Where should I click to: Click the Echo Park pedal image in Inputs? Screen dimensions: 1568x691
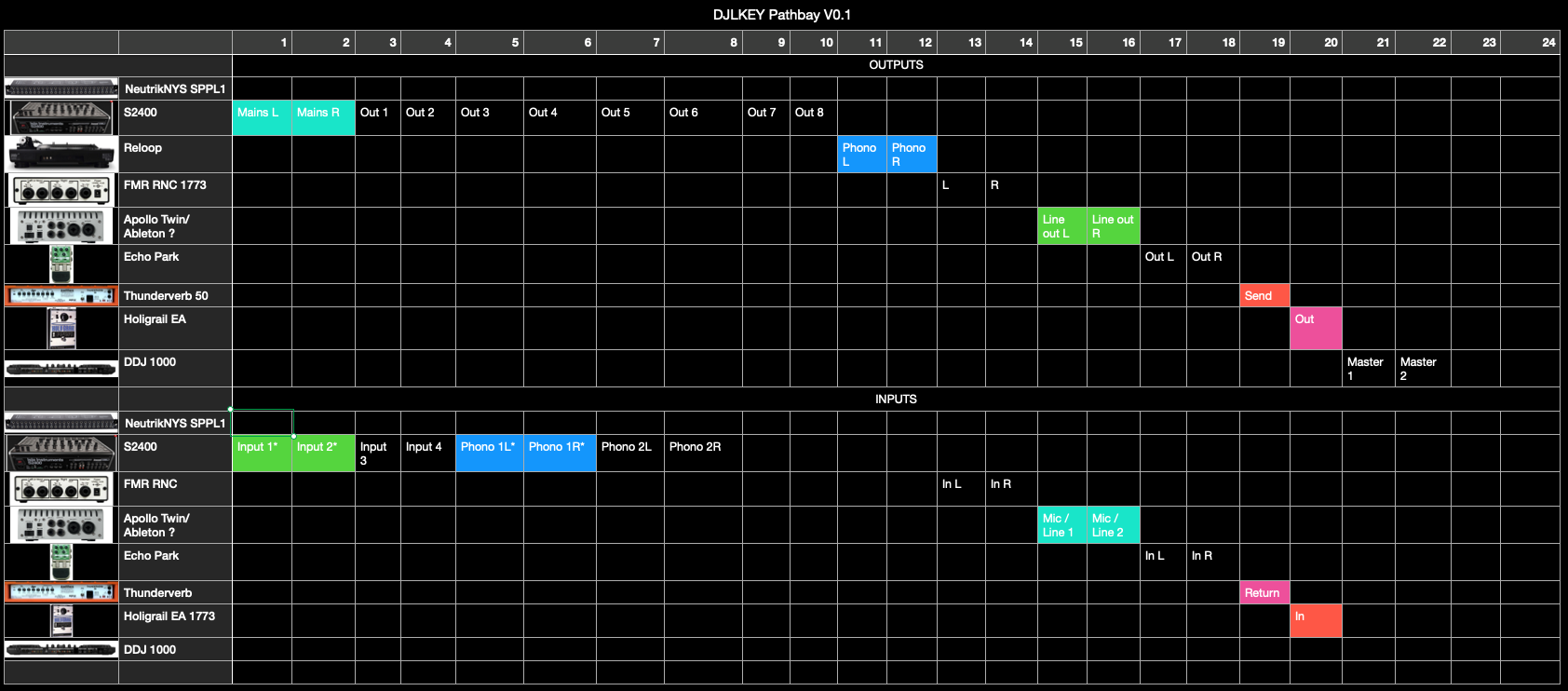tap(61, 562)
